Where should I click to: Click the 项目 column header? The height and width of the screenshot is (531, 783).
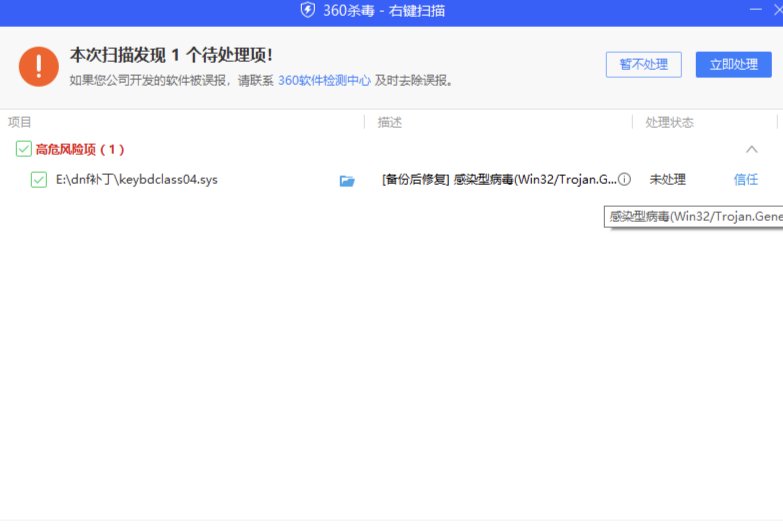(19, 122)
